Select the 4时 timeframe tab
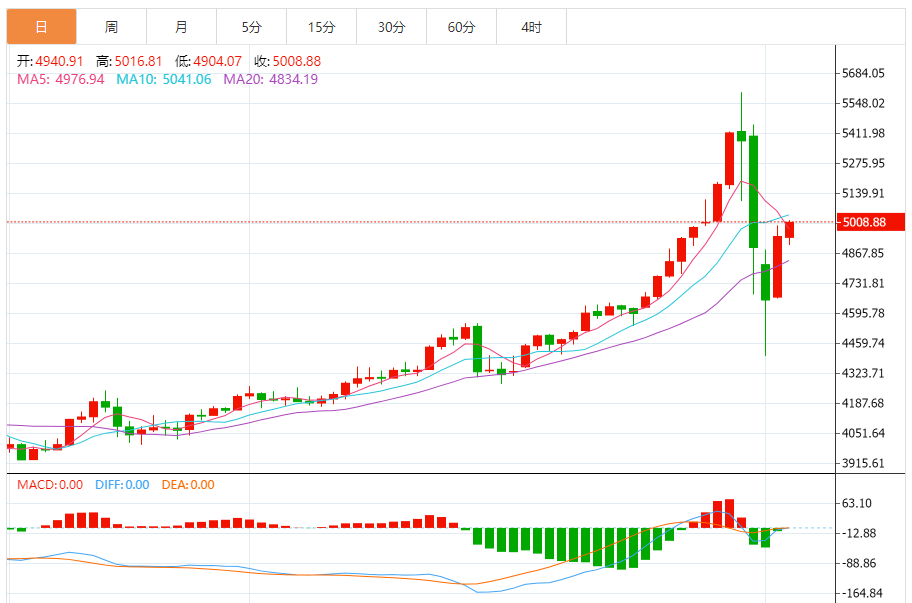Viewport: 912px width, 603px height. (531, 27)
